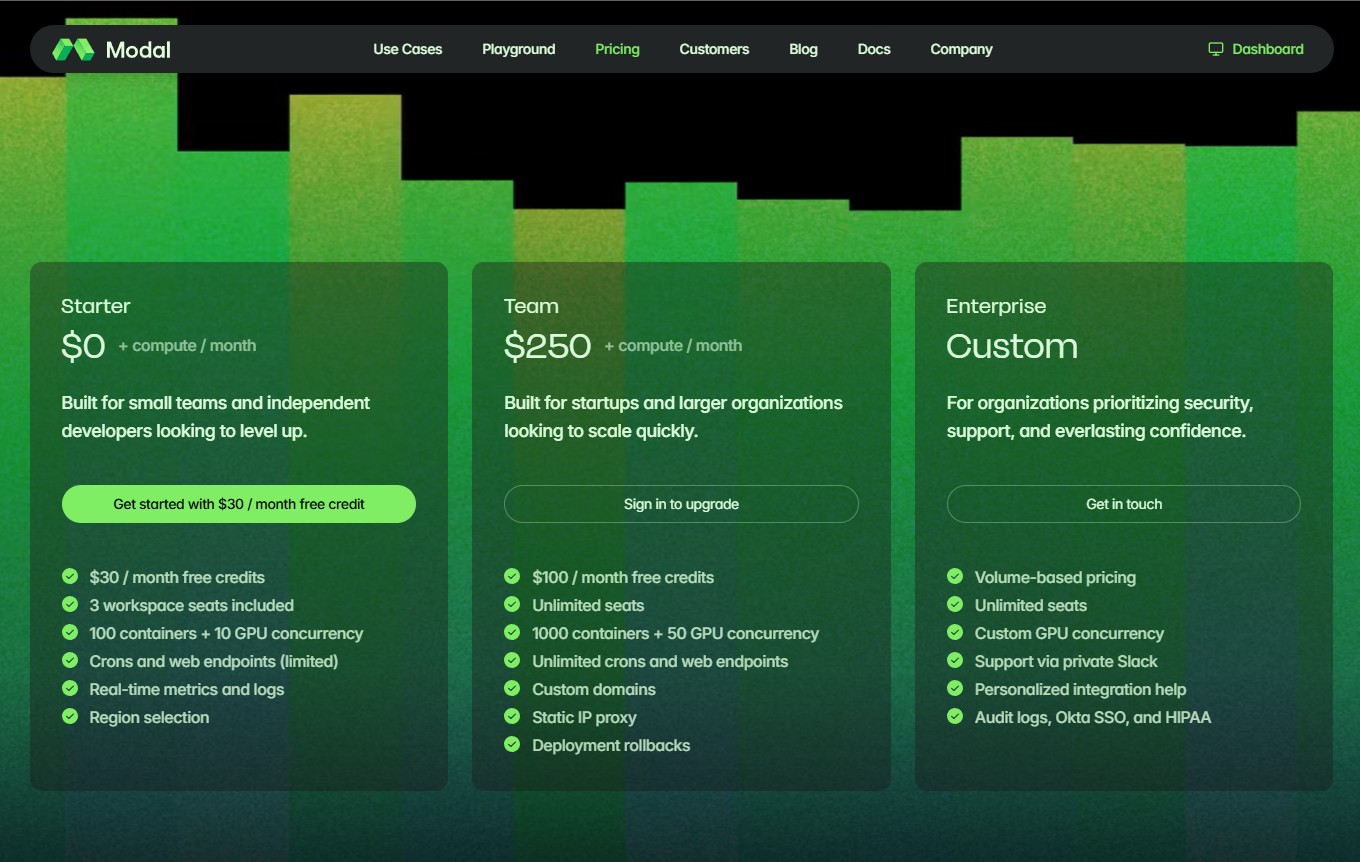Click the Team plan title
This screenshot has height=862, width=1360.
tap(531, 306)
